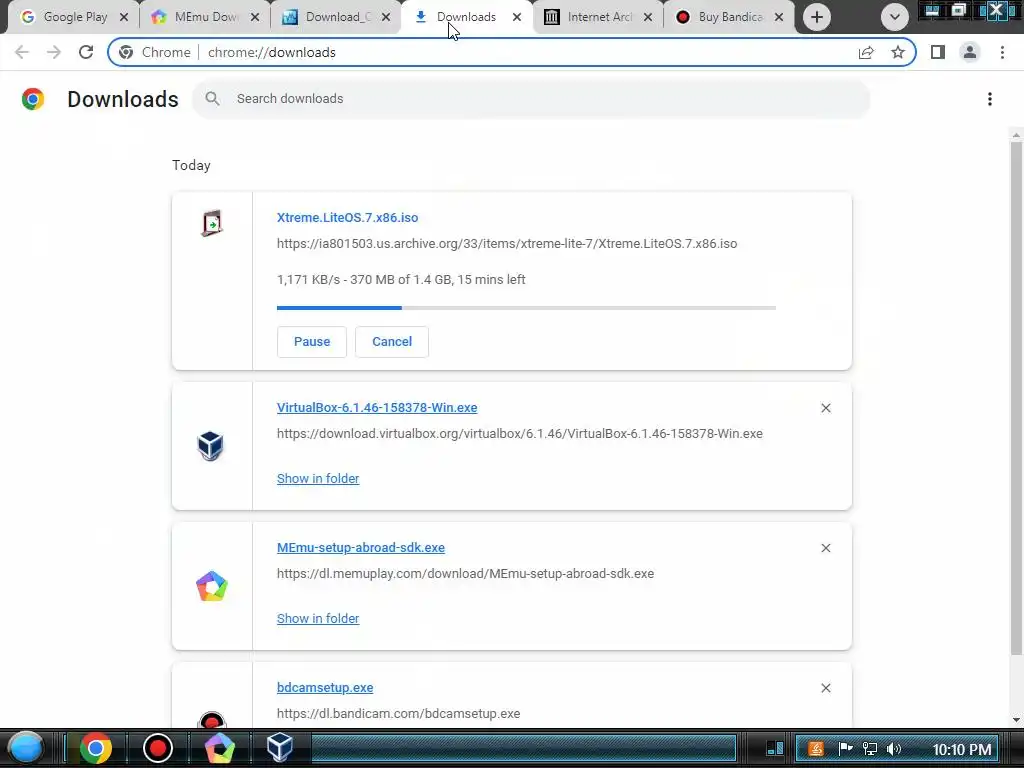Show VirtualBox installer in folder

[318, 479]
